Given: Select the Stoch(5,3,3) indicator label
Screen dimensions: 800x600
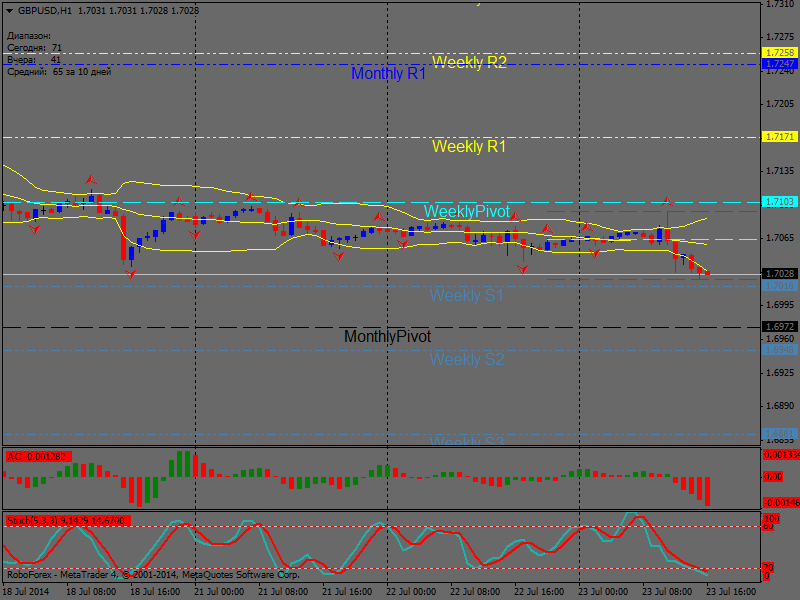Looking at the screenshot, I should (65, 521).
